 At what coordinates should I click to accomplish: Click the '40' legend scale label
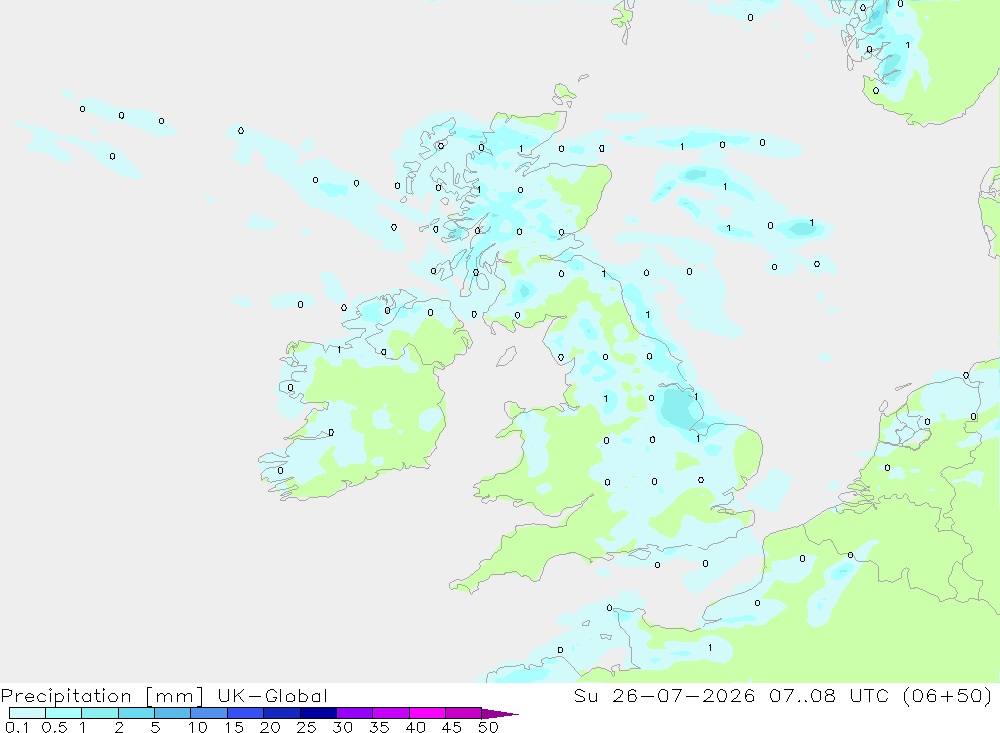pyautogui.click(x=416, y=727)
